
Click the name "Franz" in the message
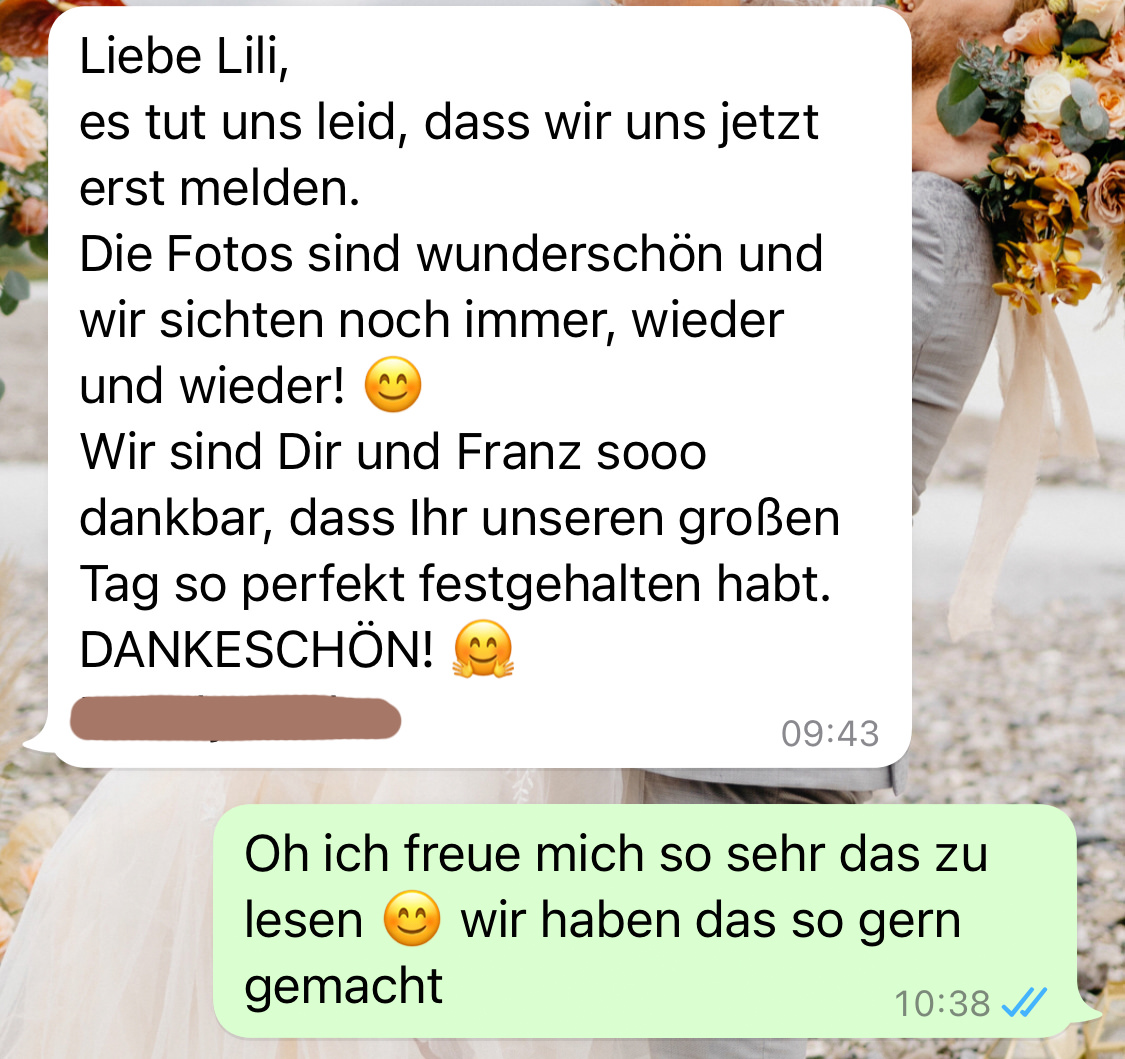point(518,452)
